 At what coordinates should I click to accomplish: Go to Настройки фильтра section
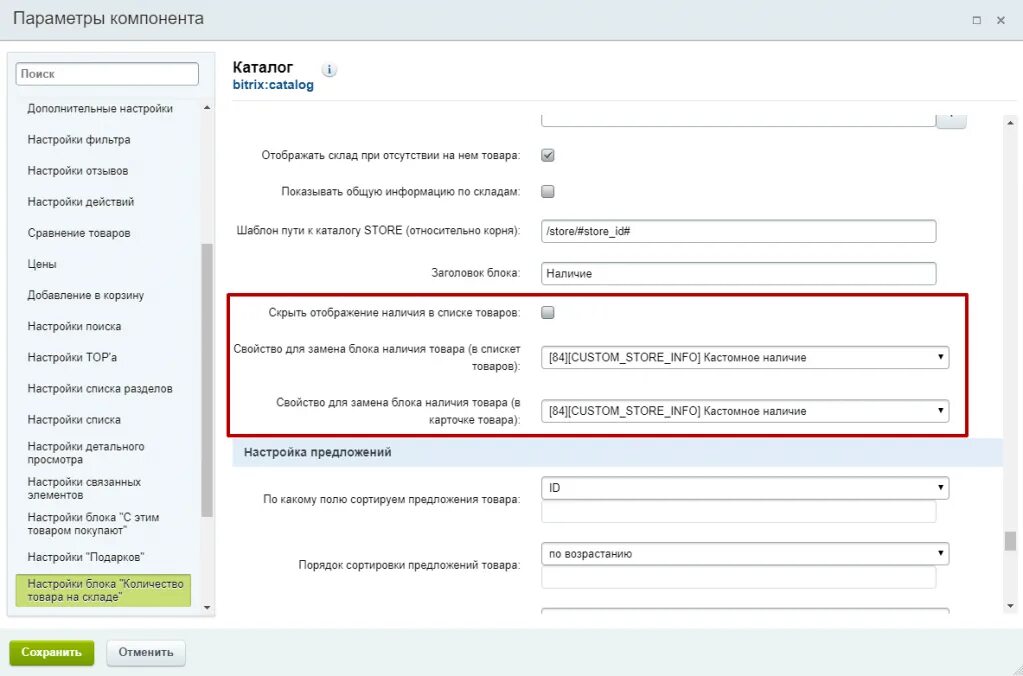click(79, 140)
